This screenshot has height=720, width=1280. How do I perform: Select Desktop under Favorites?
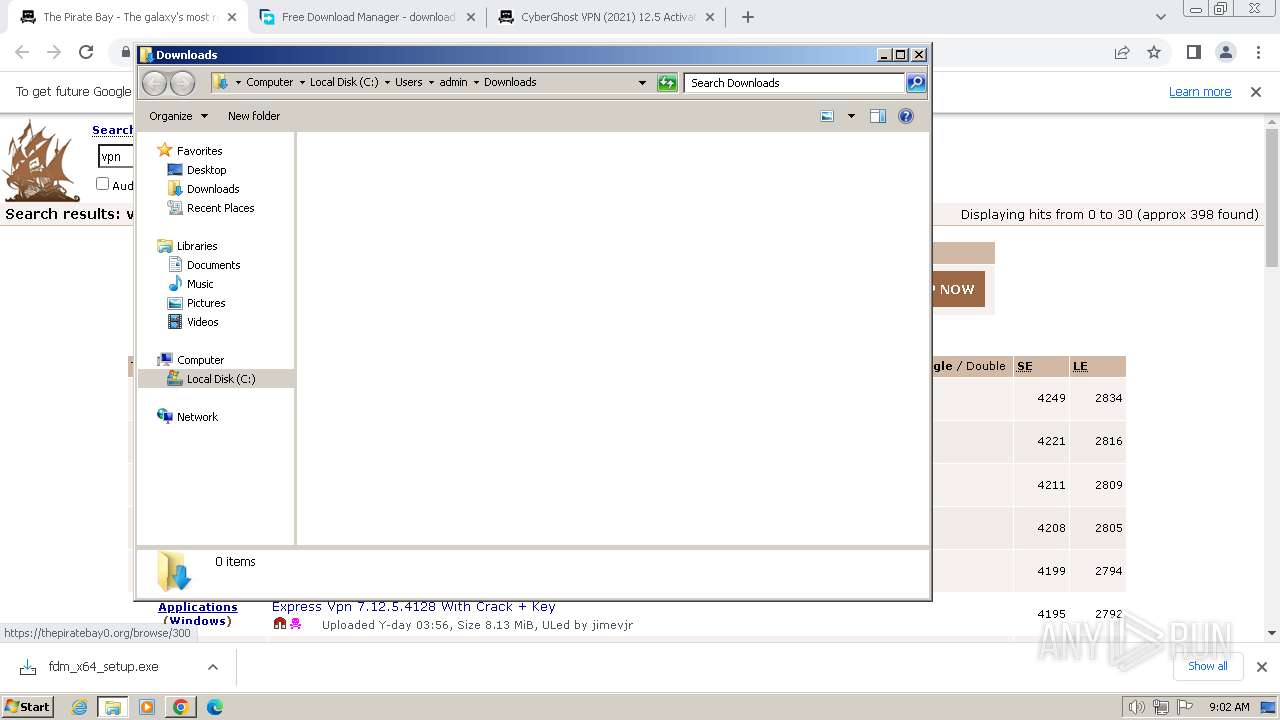206,170
